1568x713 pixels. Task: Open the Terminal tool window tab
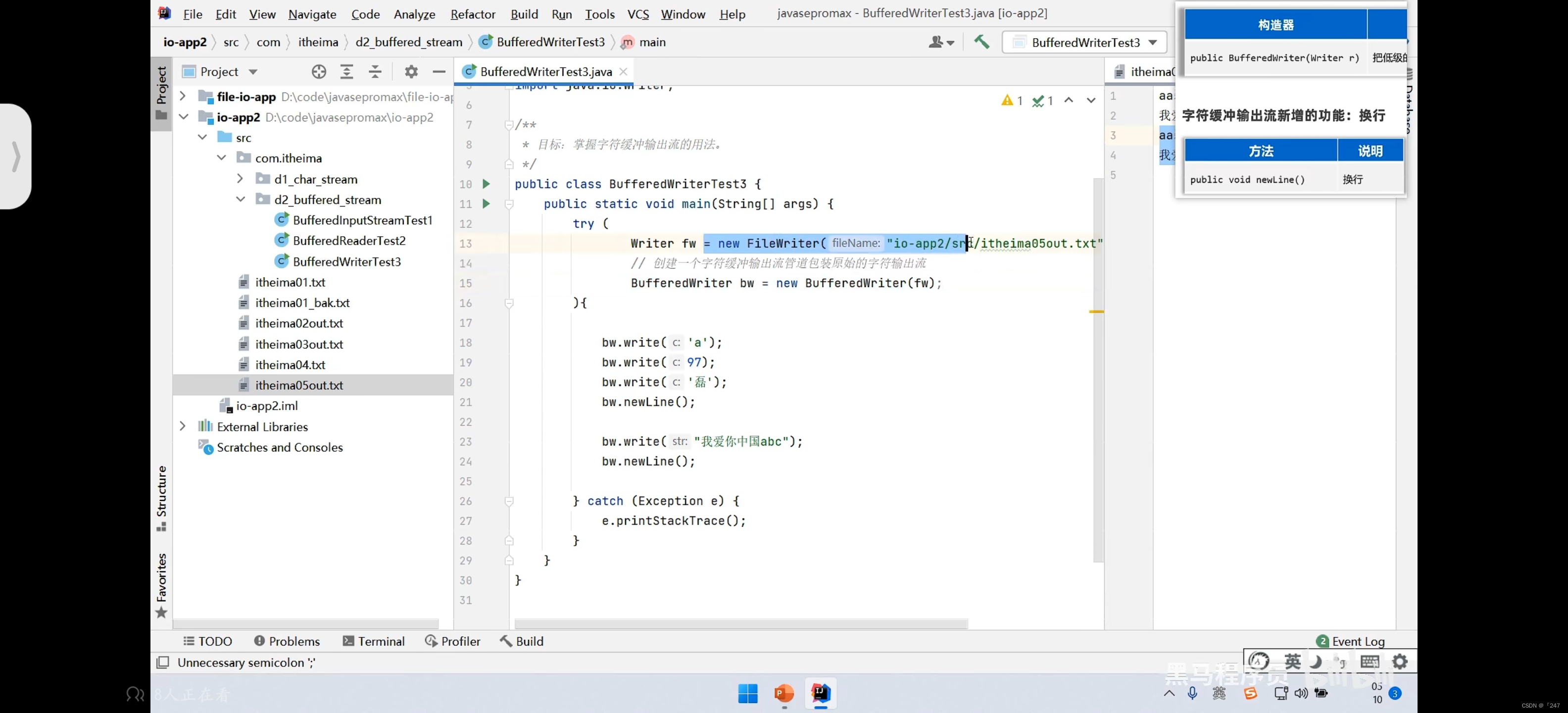tap(373, 641)
